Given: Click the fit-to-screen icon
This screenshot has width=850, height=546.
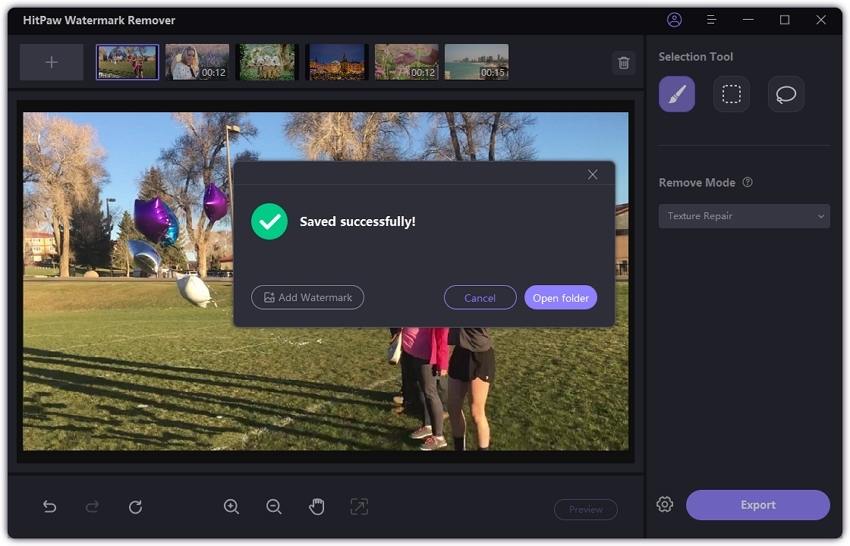Looking at the screenshot, I should pyautogui.click(x=359, y=507).
